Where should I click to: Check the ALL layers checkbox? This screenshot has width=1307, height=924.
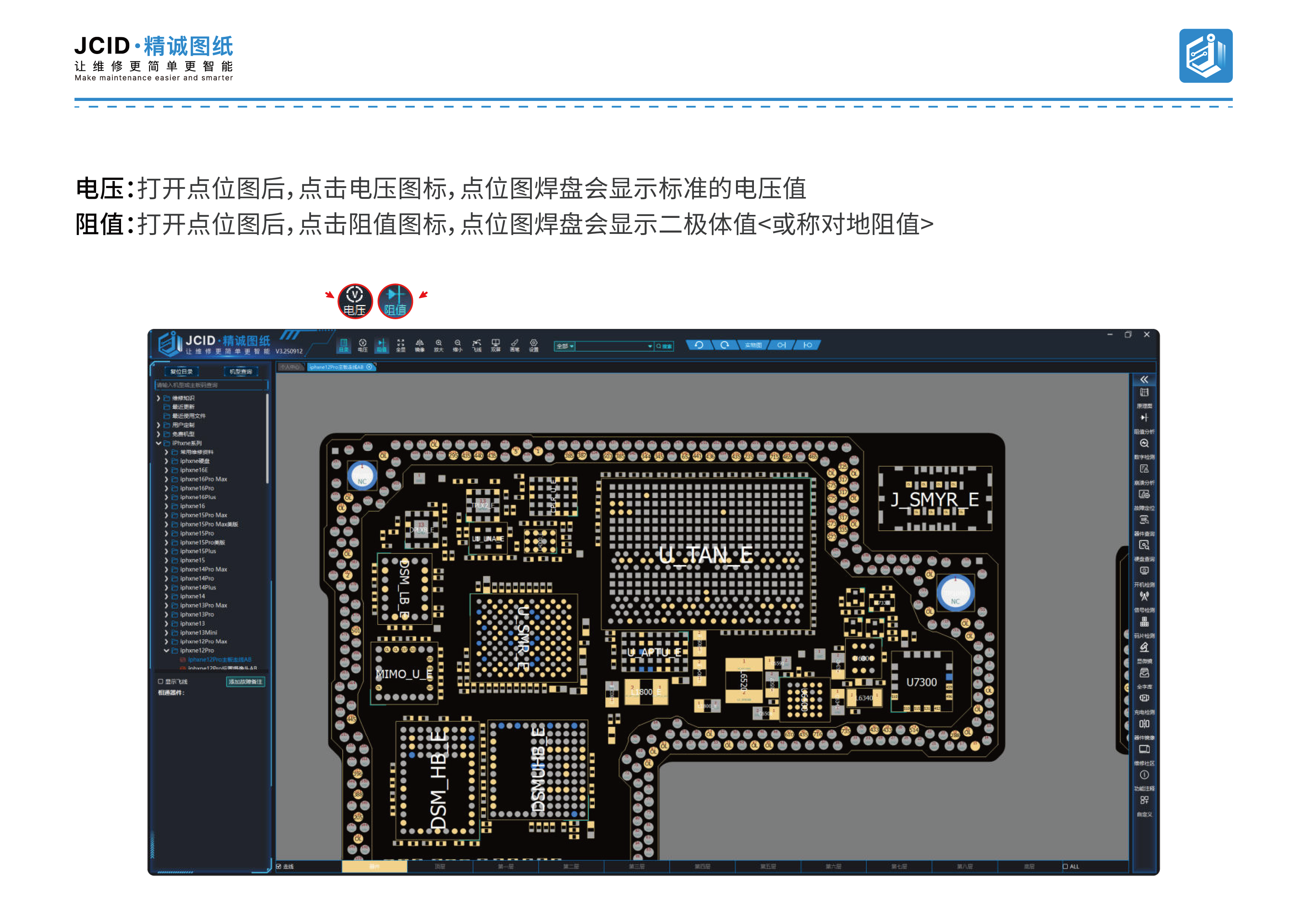coord(1065,867)
